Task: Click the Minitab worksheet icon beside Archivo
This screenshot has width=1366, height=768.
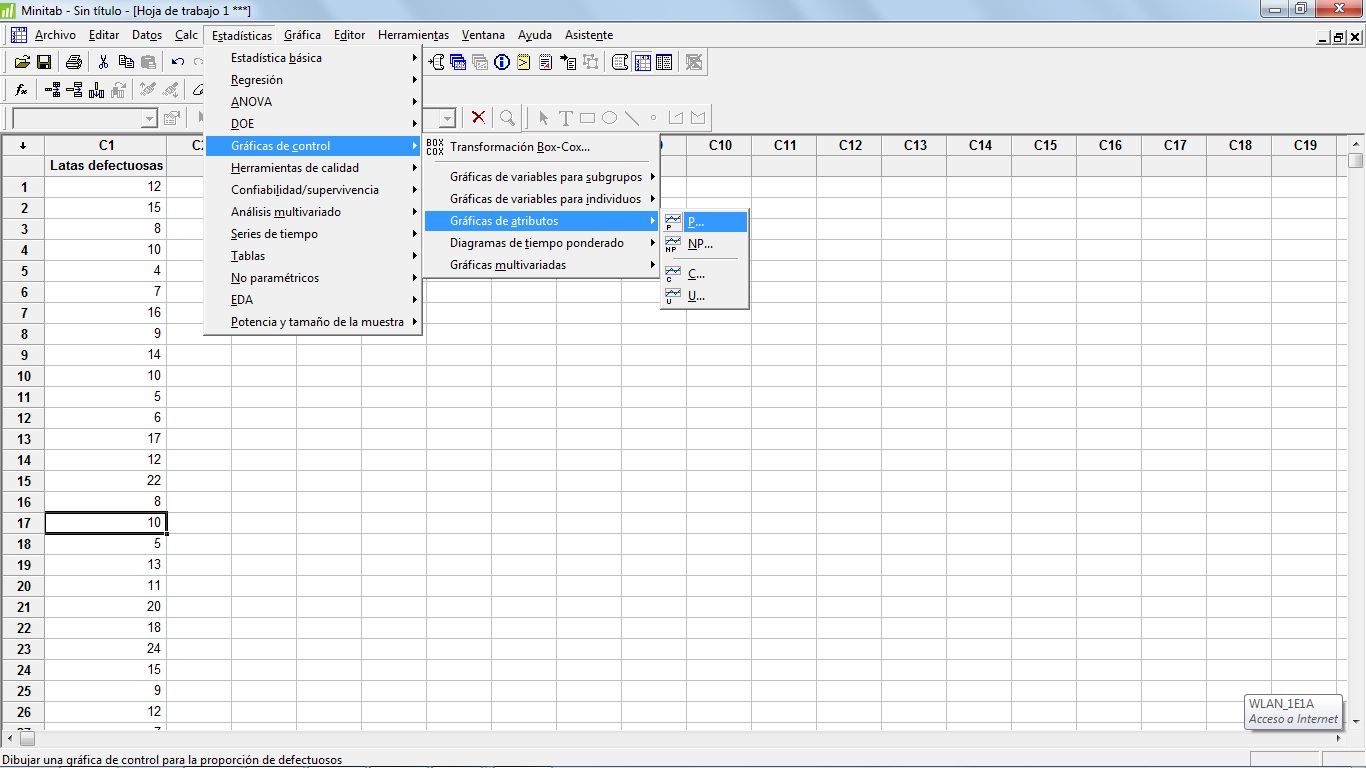Action: [x=19, y=35]
